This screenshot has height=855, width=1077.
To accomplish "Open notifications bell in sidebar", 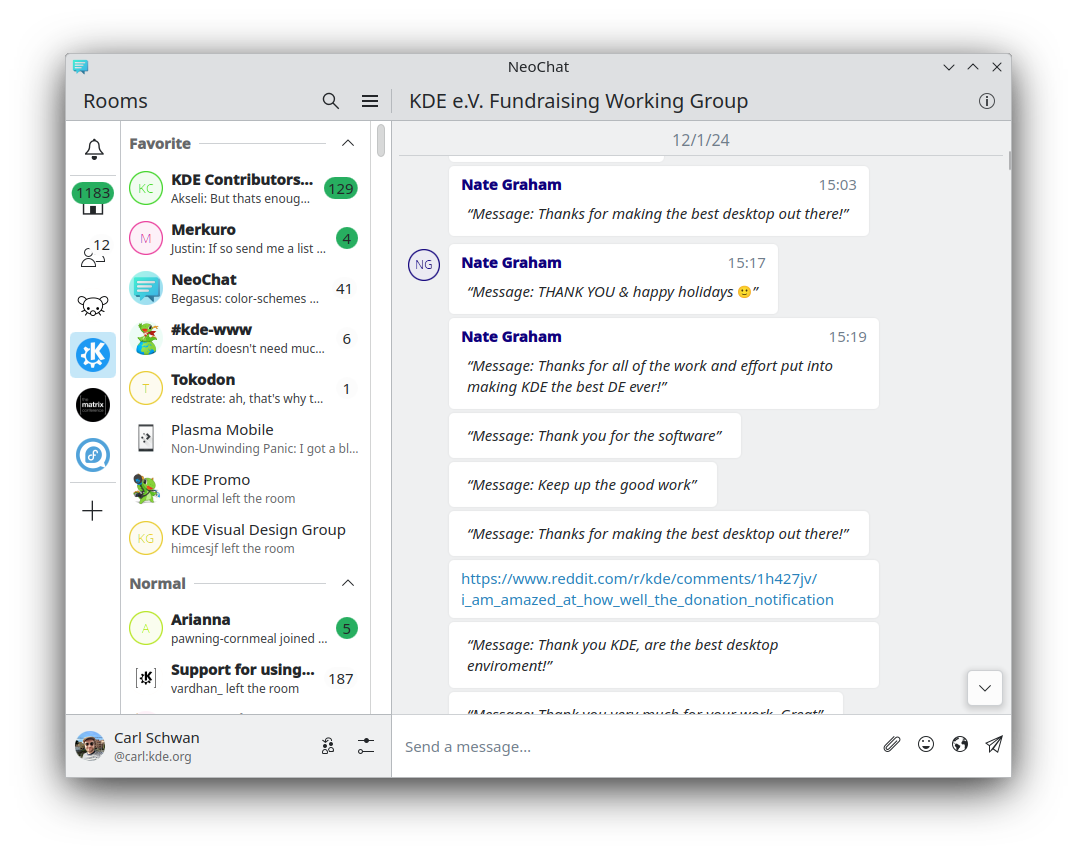I will [x=93, y=149].
